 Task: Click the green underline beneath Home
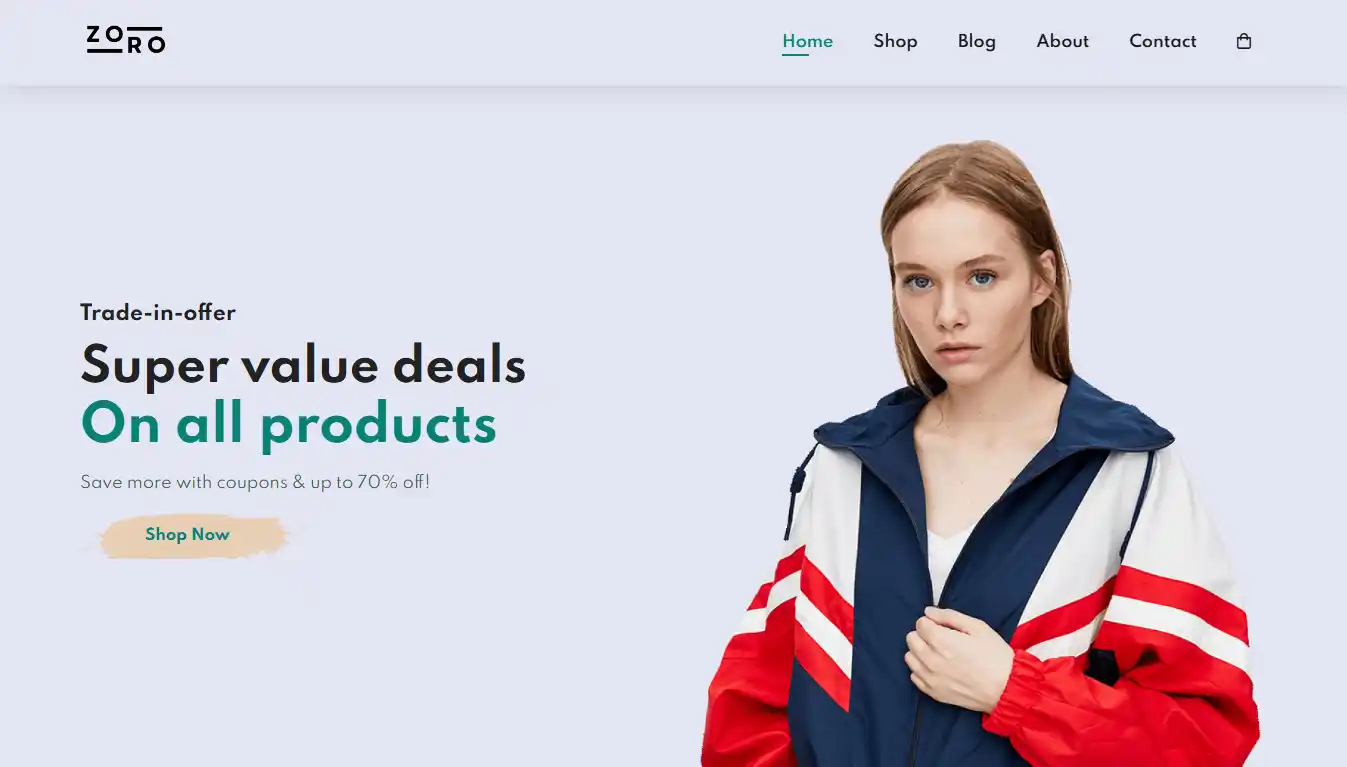coord(795,55)
